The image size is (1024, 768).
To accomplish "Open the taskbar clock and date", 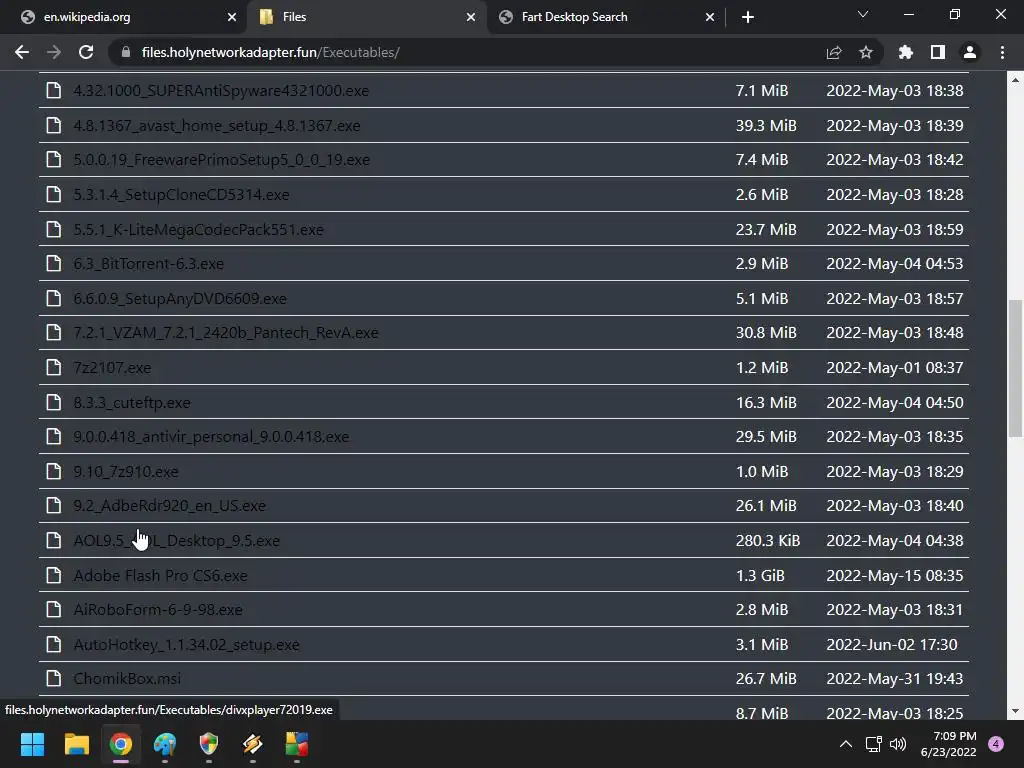I will pos(948,744).
